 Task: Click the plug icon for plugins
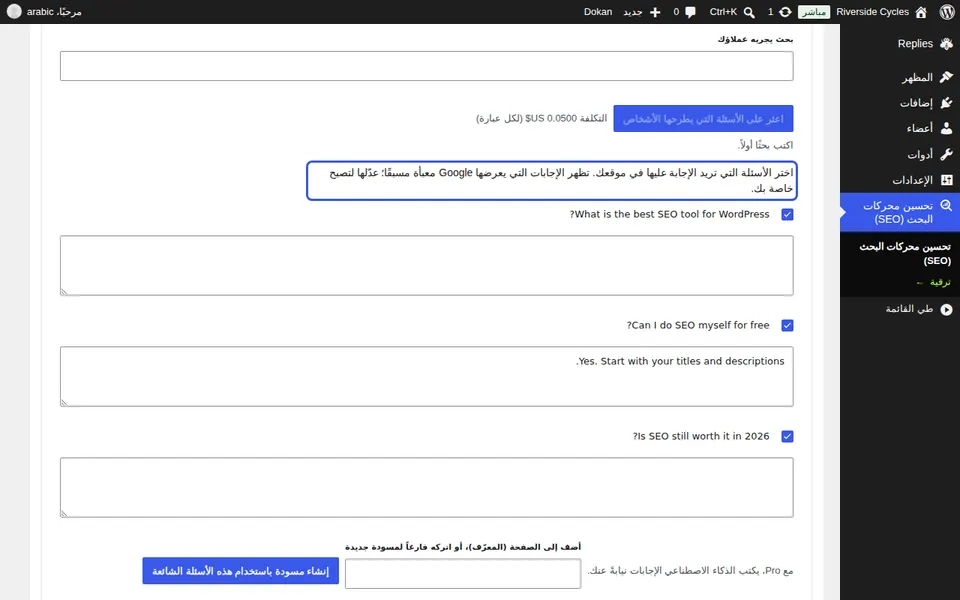pyautogui.click(x=947, y=102)
